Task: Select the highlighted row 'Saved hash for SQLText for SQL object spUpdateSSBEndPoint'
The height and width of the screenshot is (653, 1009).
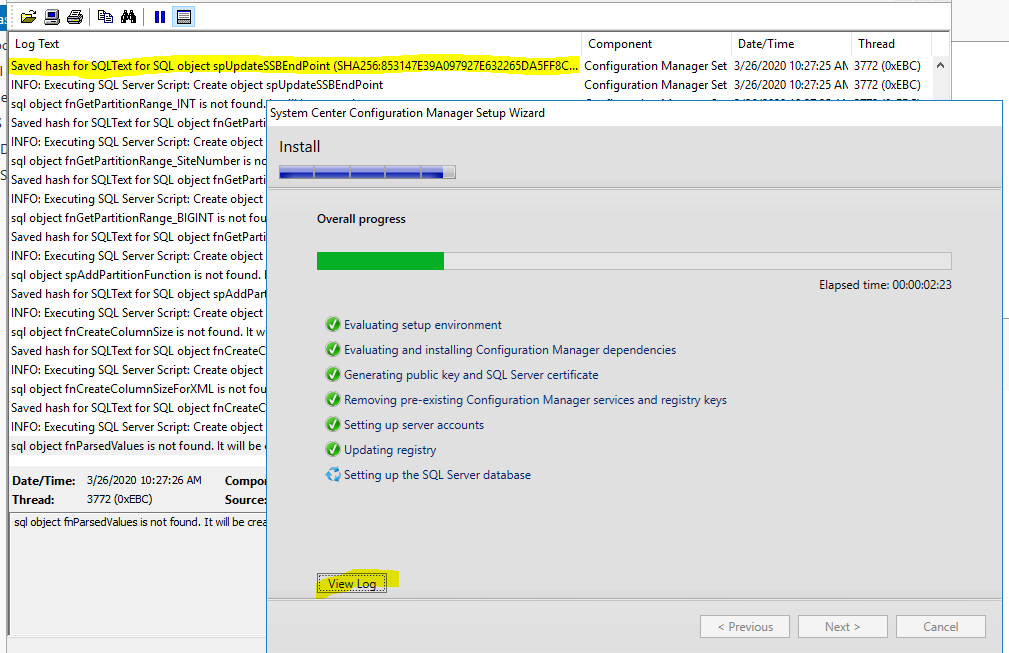Action: [x=294, y=66]
